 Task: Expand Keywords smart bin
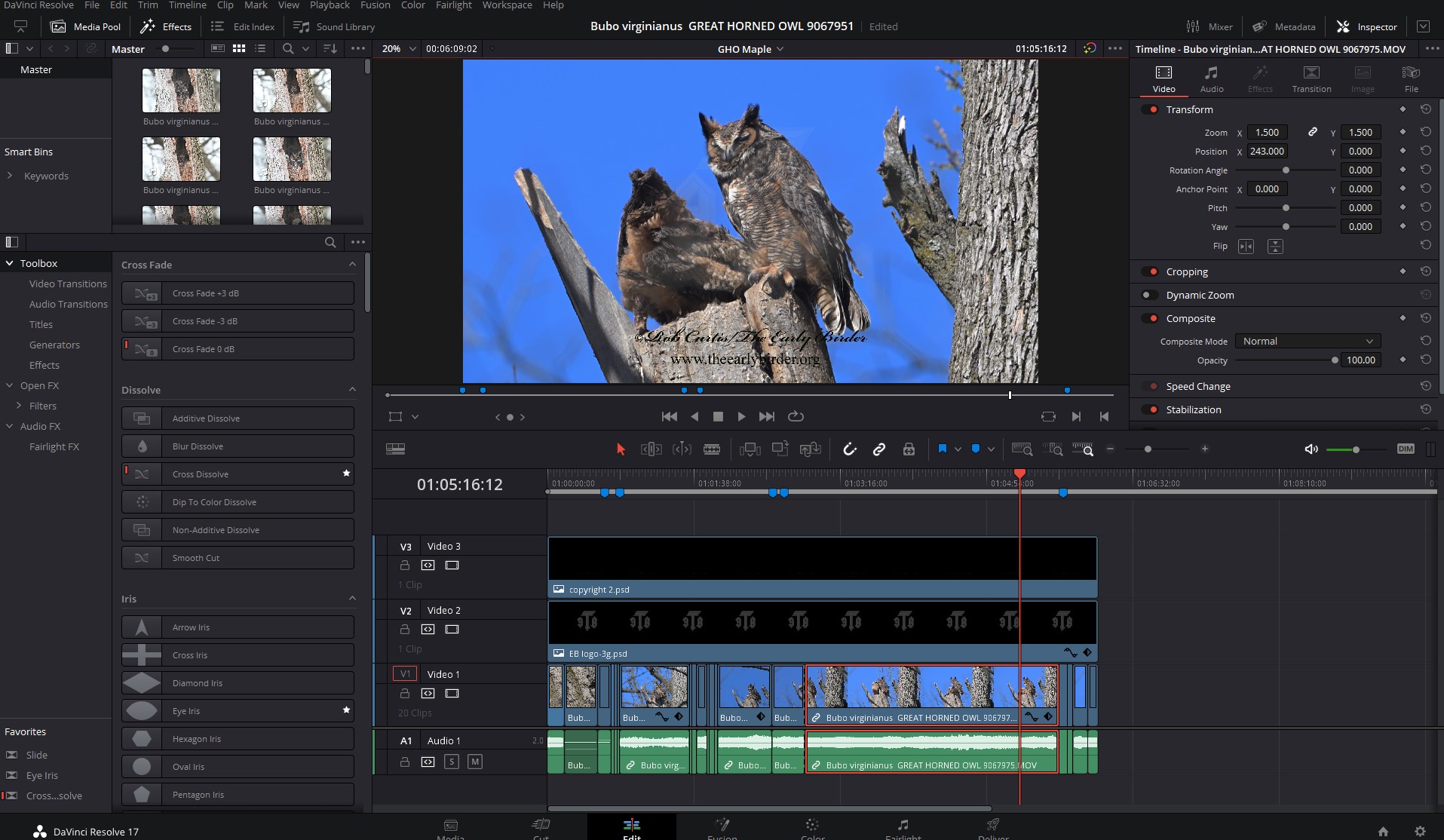pos(10,176)
